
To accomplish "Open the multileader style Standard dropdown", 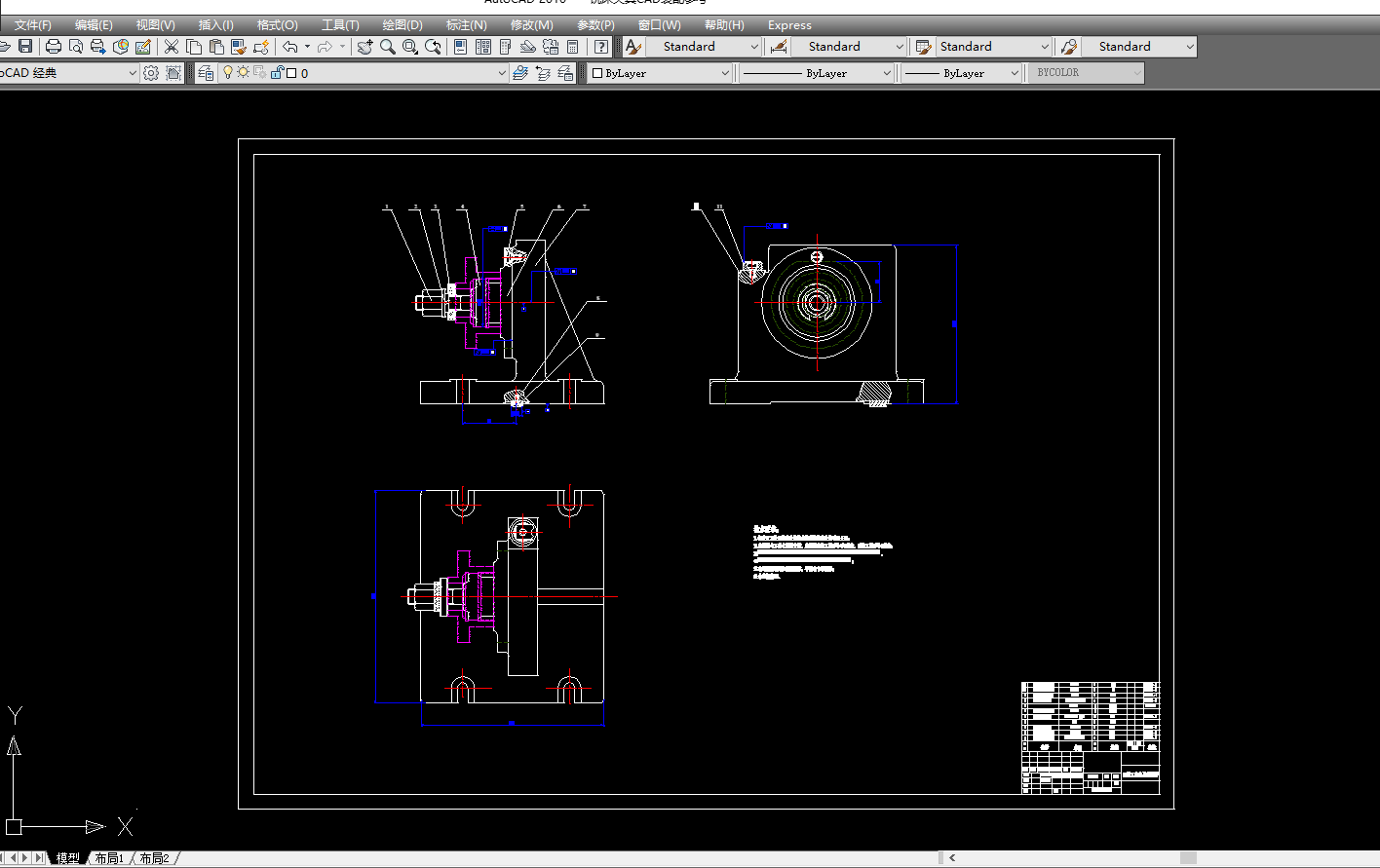I will click(1138, 46).
